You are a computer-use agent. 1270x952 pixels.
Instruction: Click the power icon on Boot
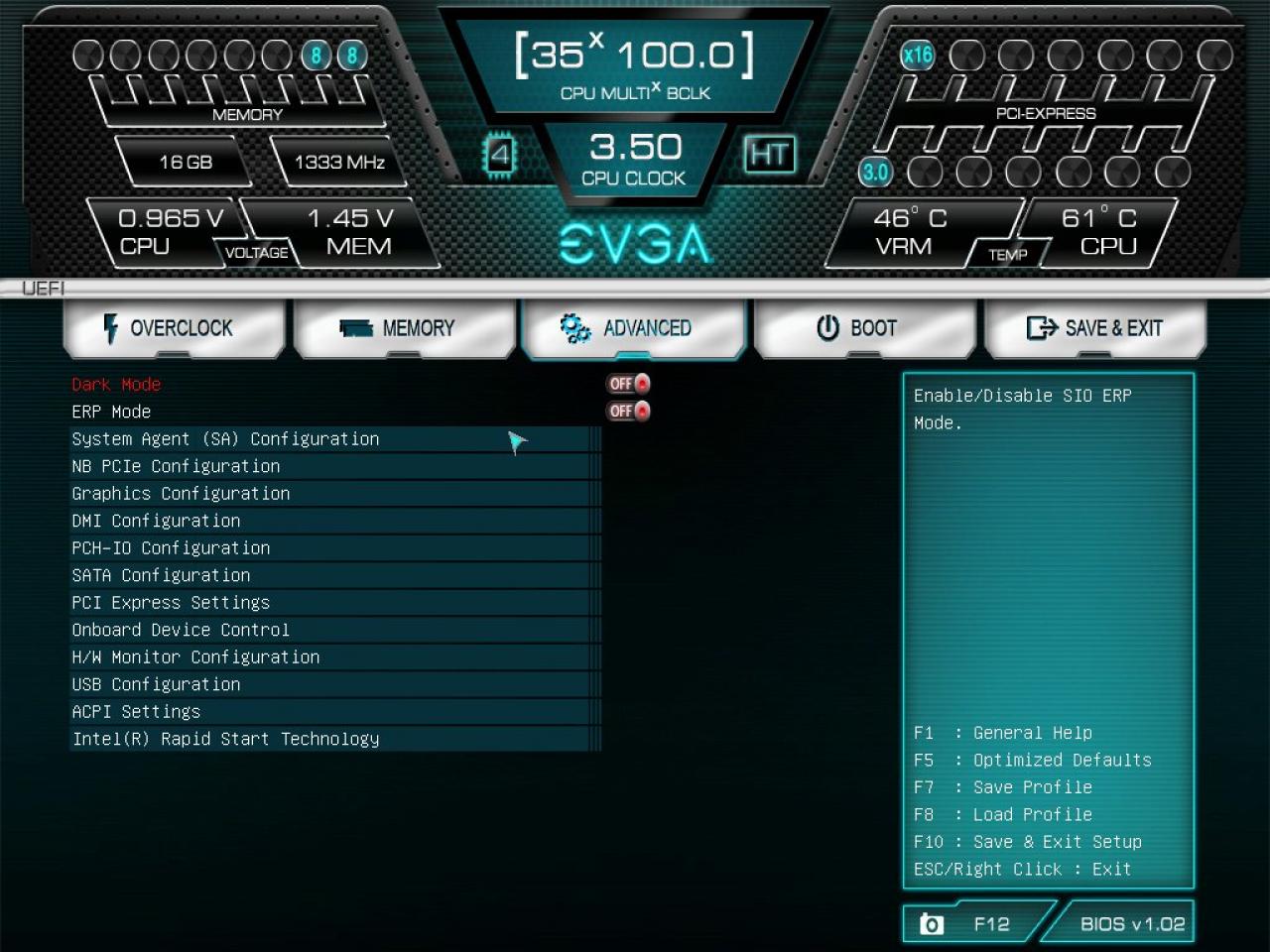pos(827,328)
